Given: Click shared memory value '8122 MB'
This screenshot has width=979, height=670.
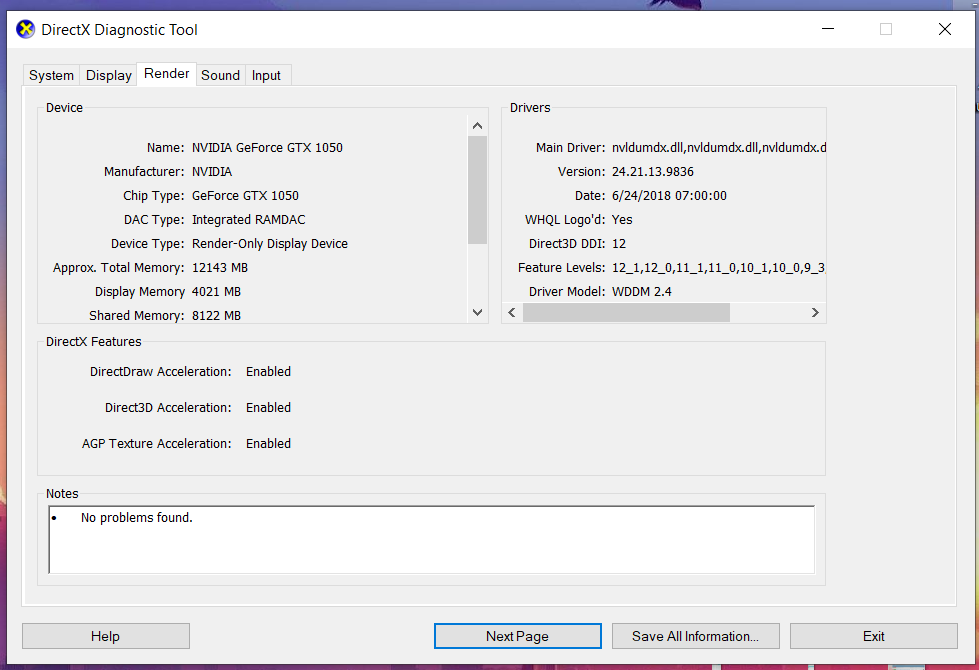Looking at the screenshot, I should click(x=216, y=316).
